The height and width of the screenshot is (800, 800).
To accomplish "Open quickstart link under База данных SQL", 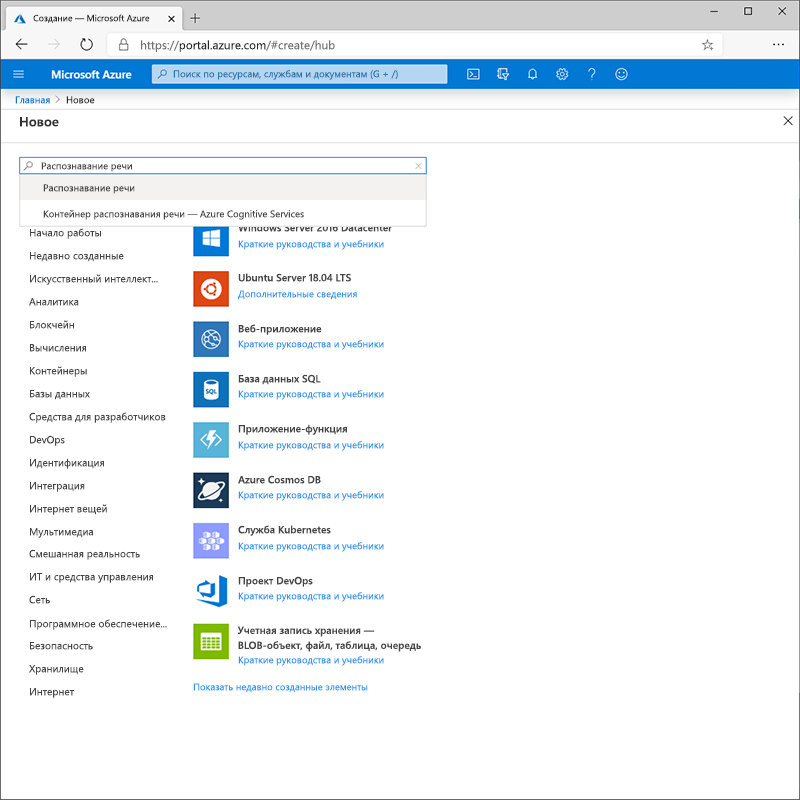I will click(x=311, y=394).
